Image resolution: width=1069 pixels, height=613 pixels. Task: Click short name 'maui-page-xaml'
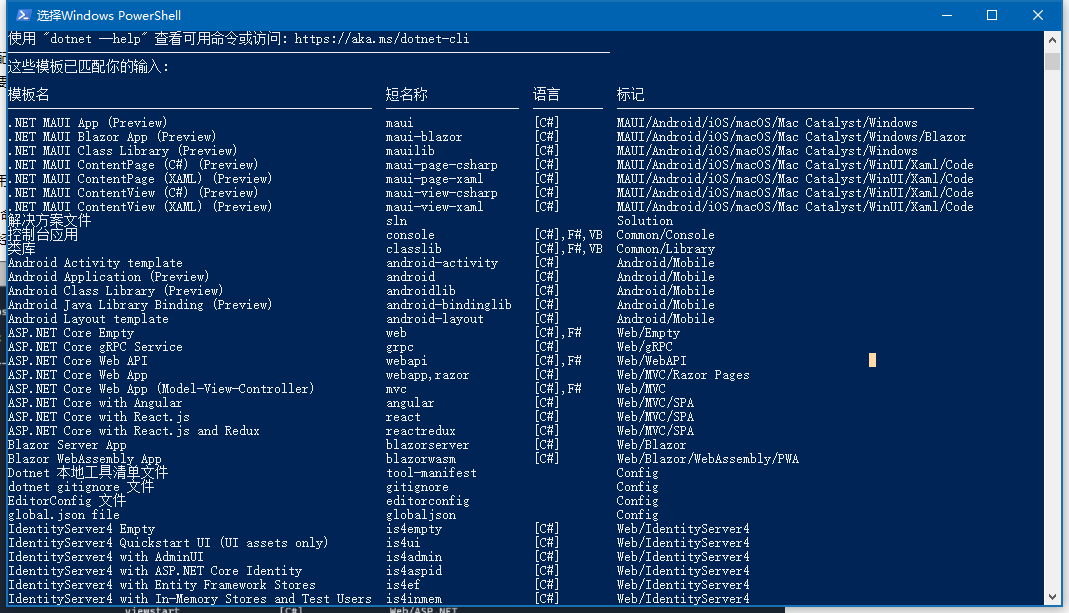click(434, 179)
